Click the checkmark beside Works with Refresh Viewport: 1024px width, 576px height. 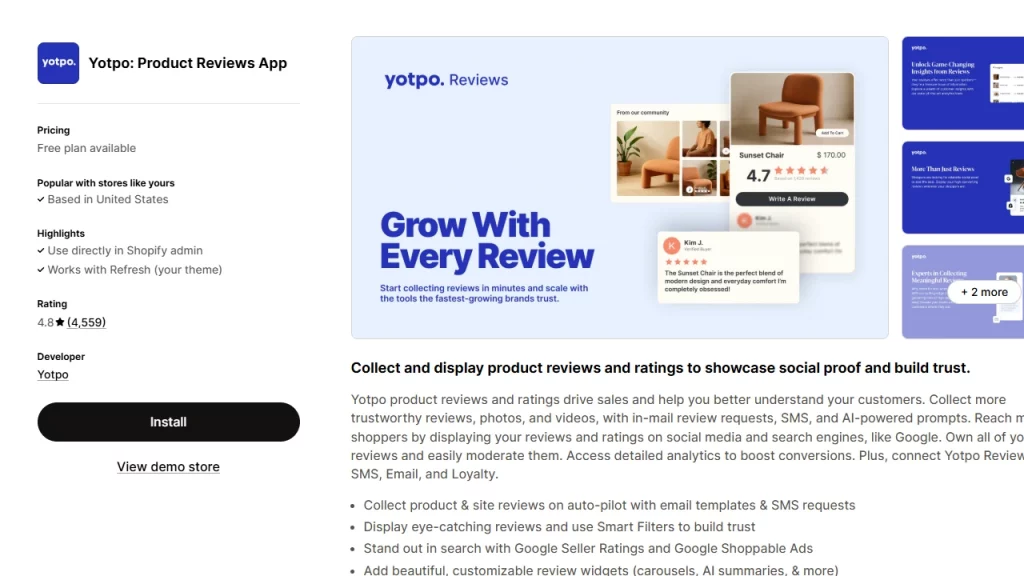(x=41, y=270)
